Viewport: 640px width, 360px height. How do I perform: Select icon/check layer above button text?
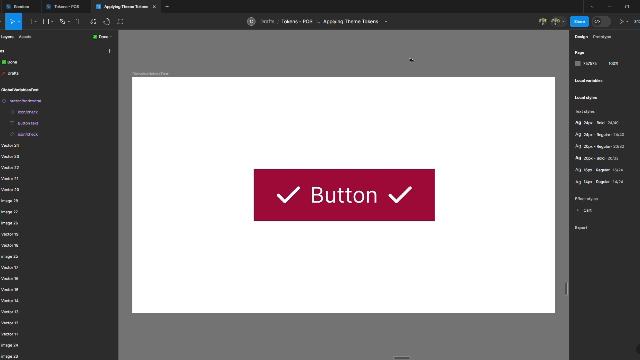point(28,112)
